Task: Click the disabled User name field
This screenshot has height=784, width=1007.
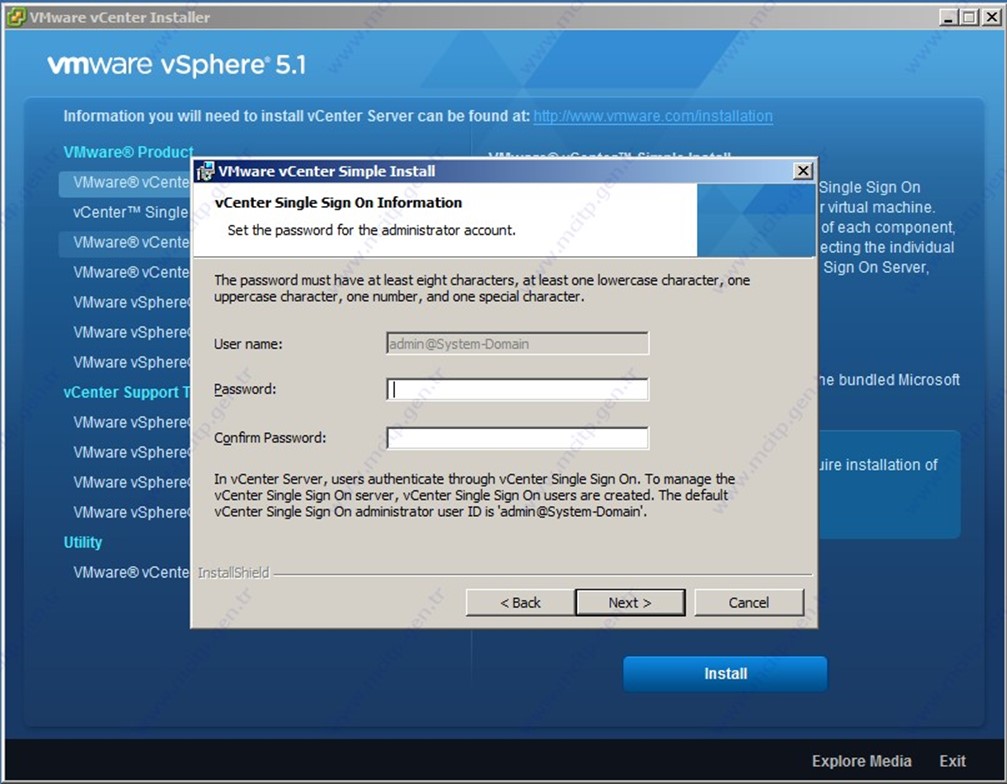Action: tap(518, 344)
